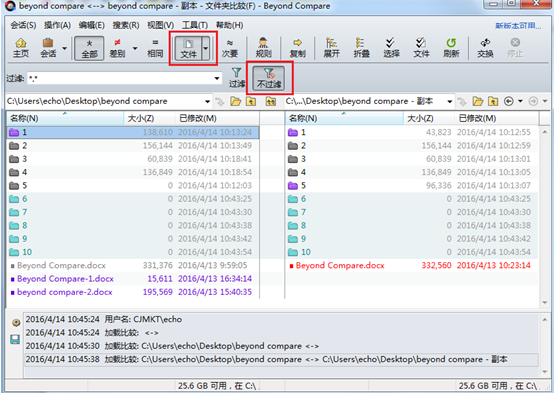This screenshot has width=554, height=393.
Task: Sort the left pane by 大小(Z) column
Action: [x=149, y=118]
